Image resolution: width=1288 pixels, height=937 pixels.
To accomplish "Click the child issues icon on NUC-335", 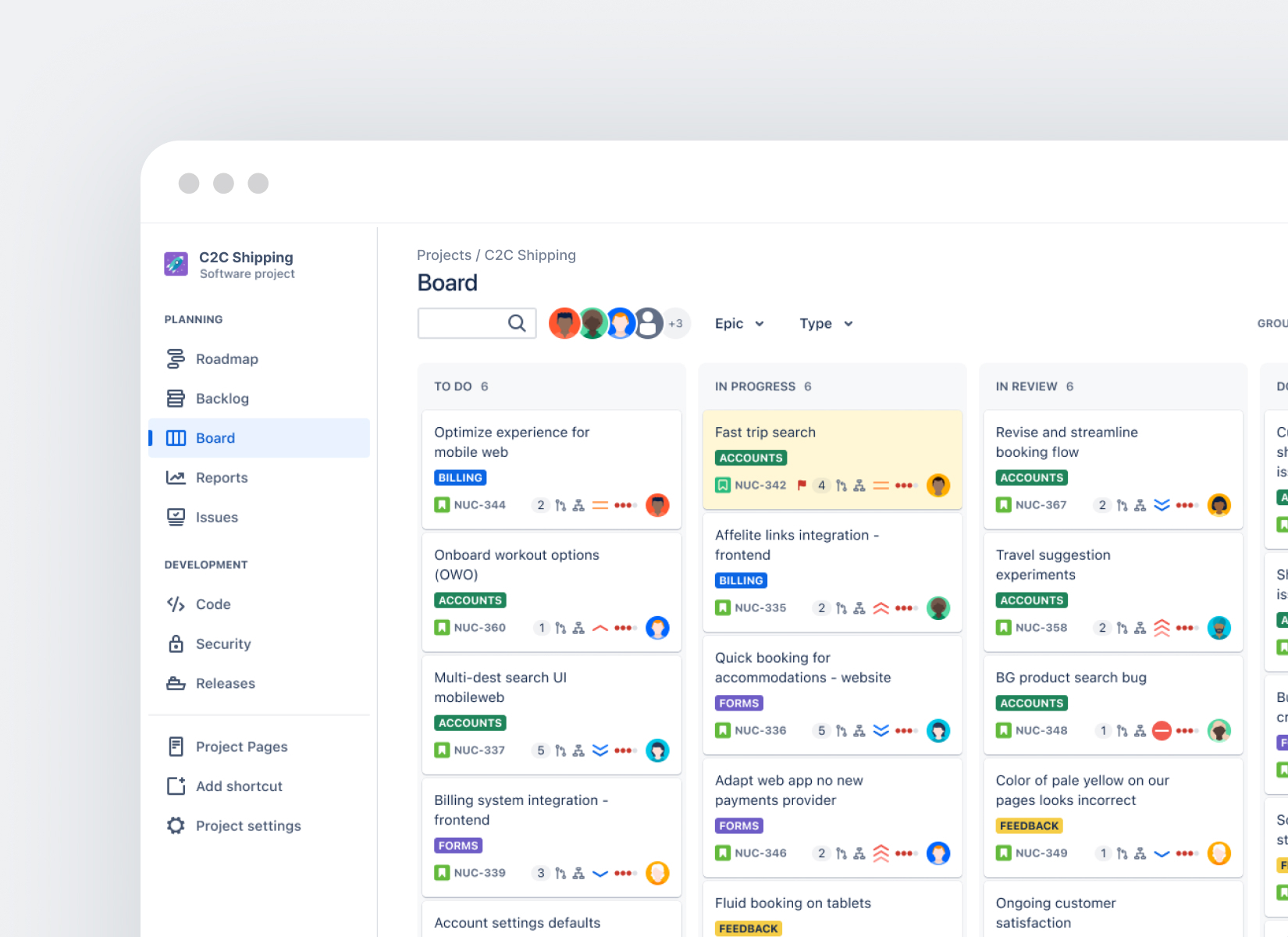I will click(x=859, y=608).
